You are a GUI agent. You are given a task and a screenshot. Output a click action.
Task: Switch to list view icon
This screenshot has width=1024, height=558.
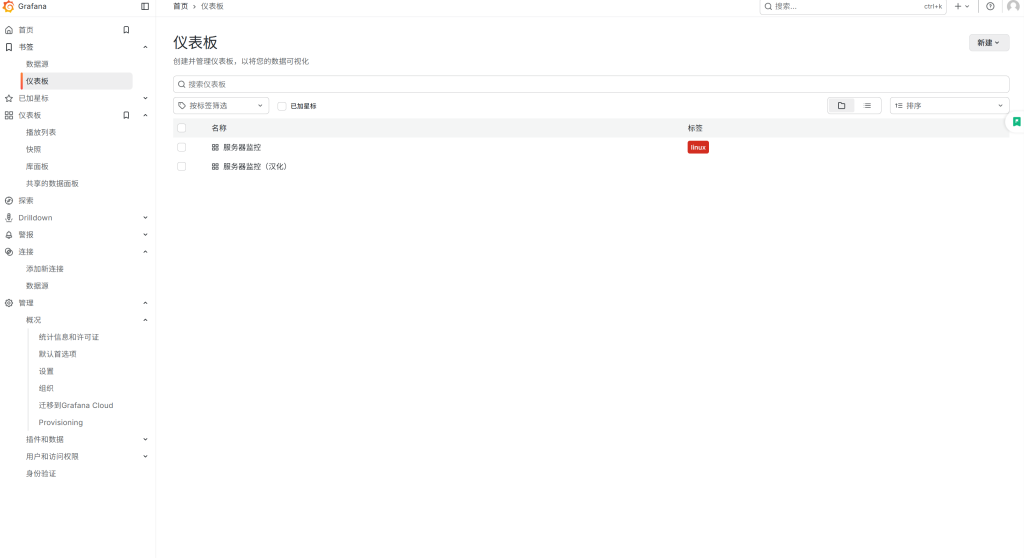coord(867,105)
